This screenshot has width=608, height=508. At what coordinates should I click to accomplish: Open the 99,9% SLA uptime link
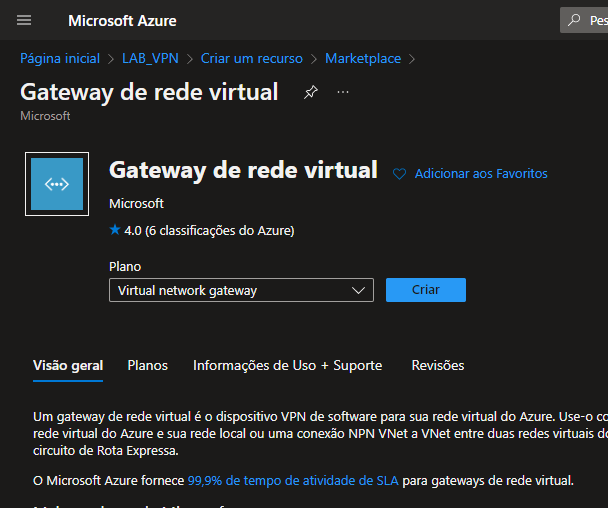(x=293, y=481)
